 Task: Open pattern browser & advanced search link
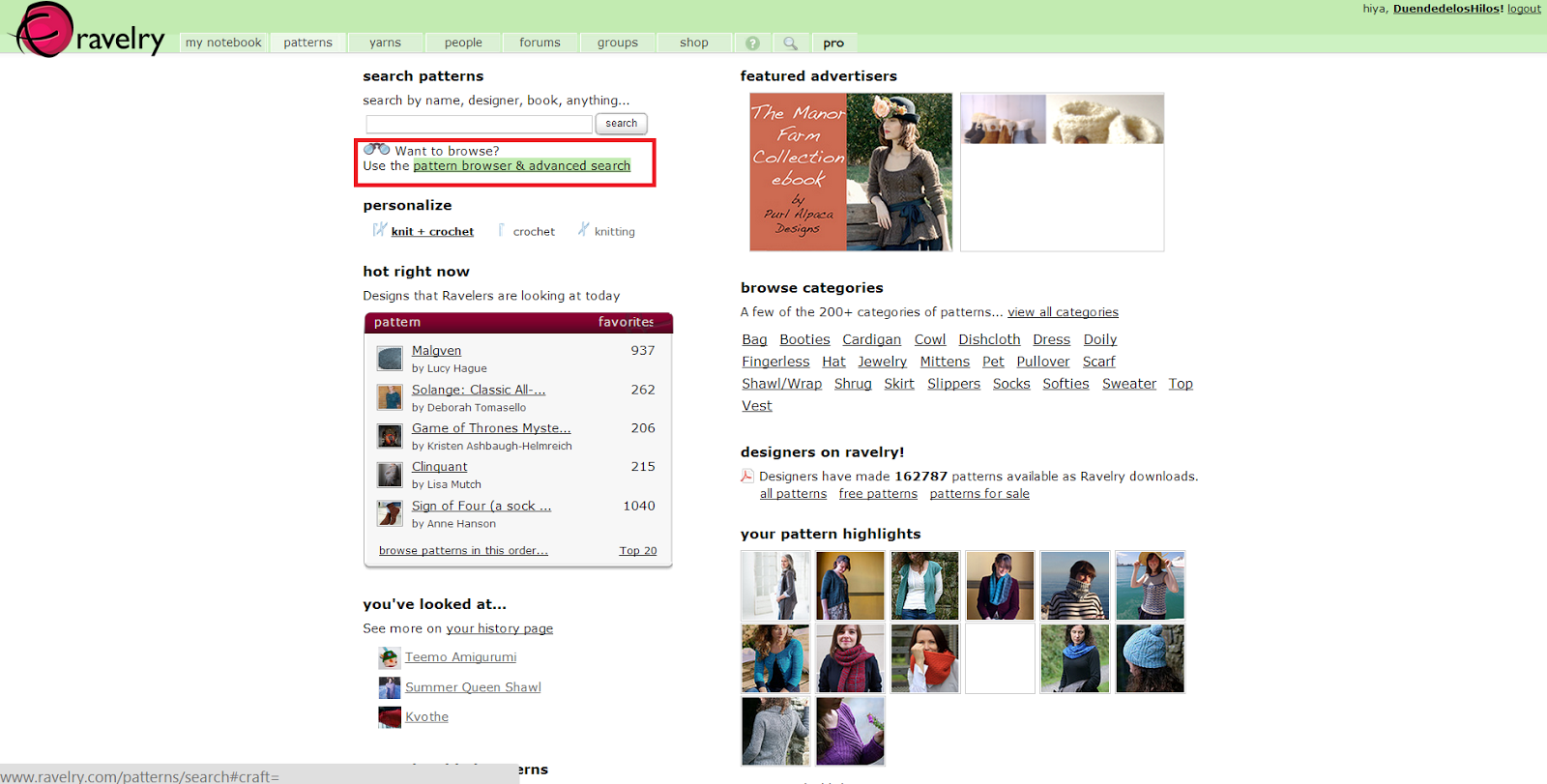pyautogui.click(x=522, y=166)
